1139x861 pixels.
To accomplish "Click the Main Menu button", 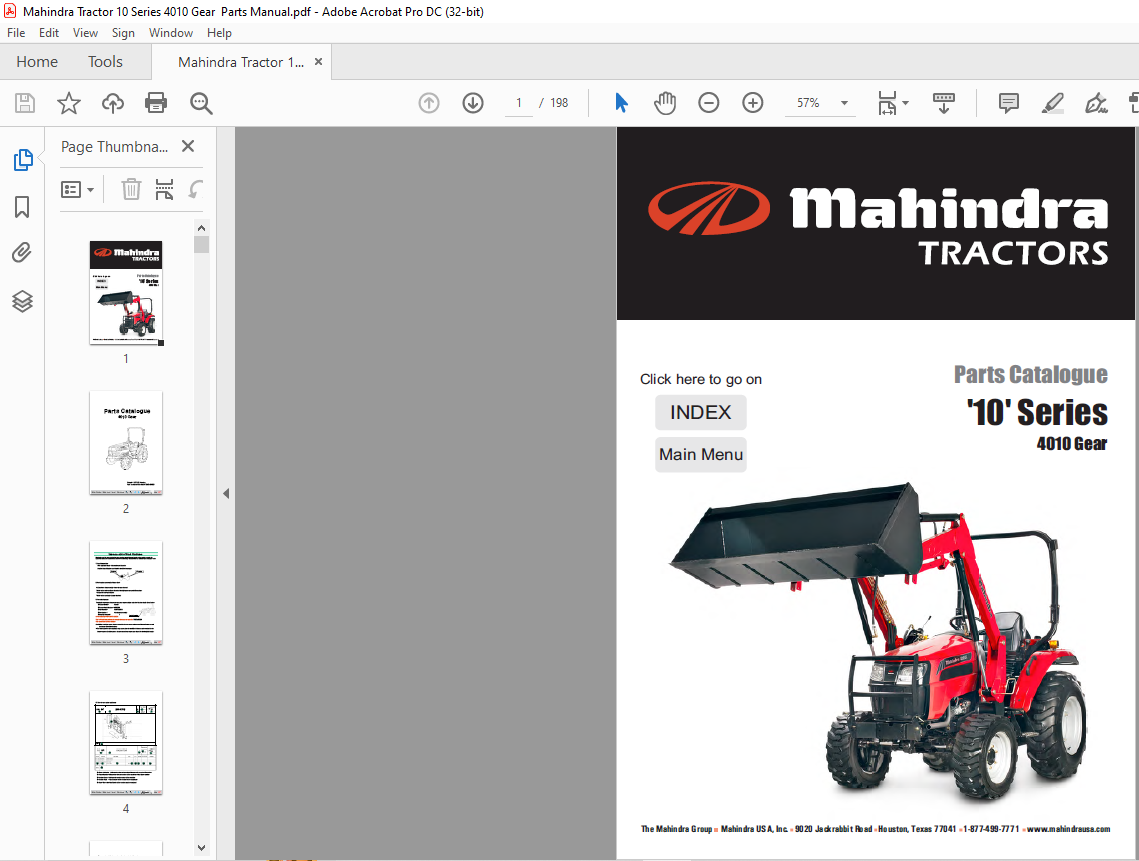I will (x=700, y=454).
